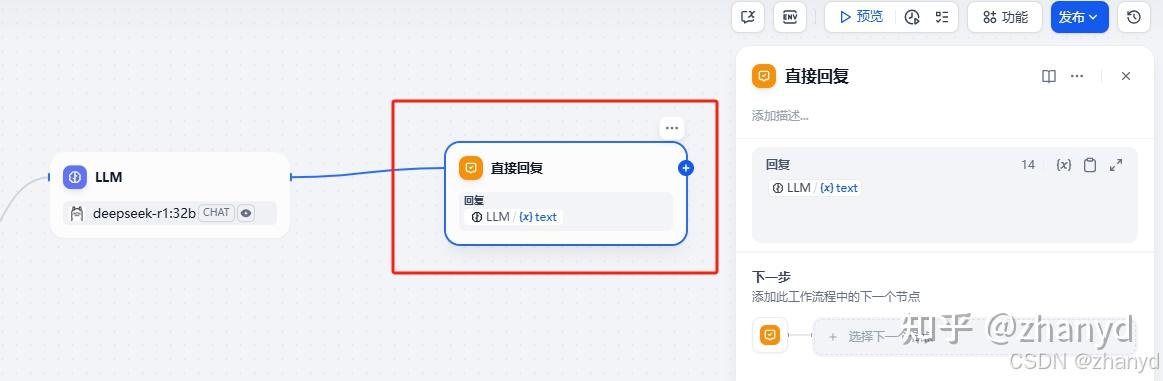Viewport: 1163px width, 381px height.
Task: Open the ENV environment variables icon
Action: pos(789,17)
